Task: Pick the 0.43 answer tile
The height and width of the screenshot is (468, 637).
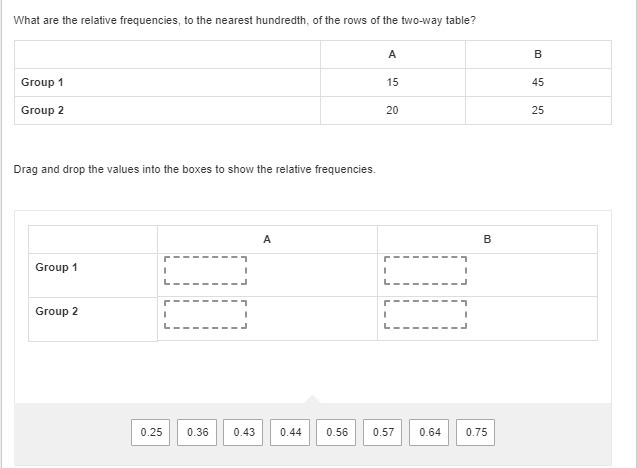Action: coord(244,432)
